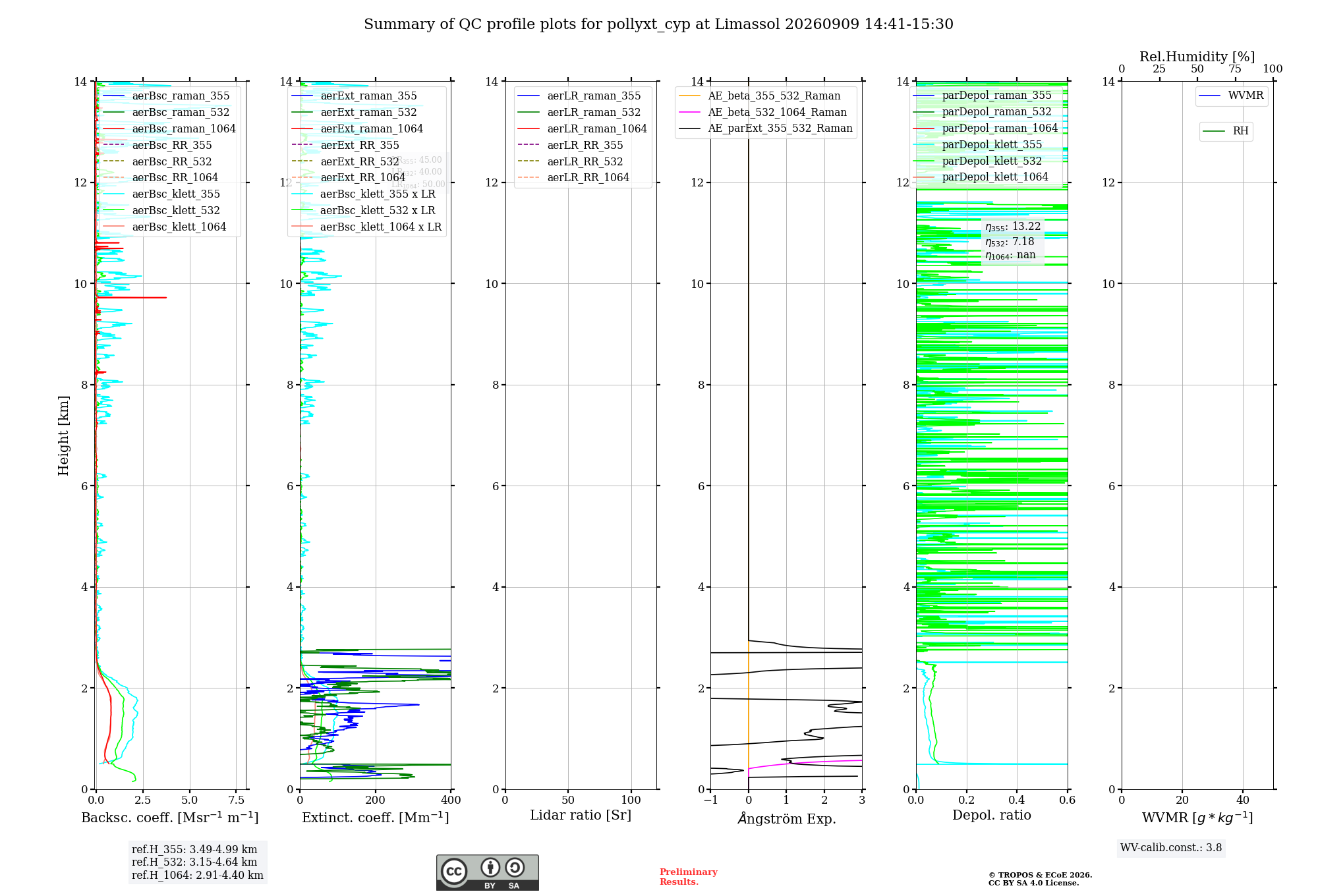The width and height of the screenshot is (1318, 896).
Task: Click the Ångström Exp. axis label
Action: (786, 818)
